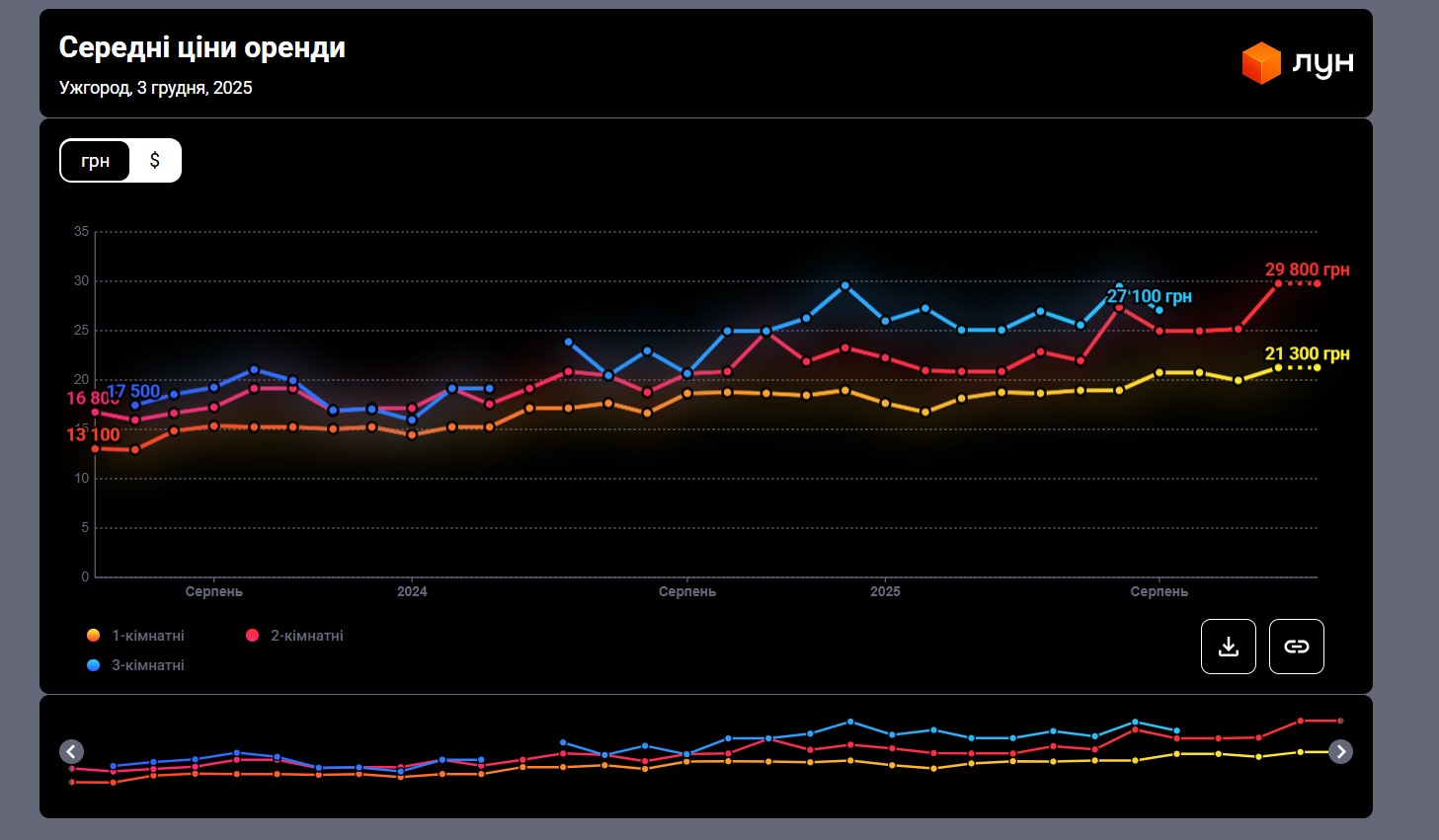The image size is (1439, 840).
Task: Click the blue 3-кімнатні legend dot
Action: pyautogui.click(x=93, y=665)
